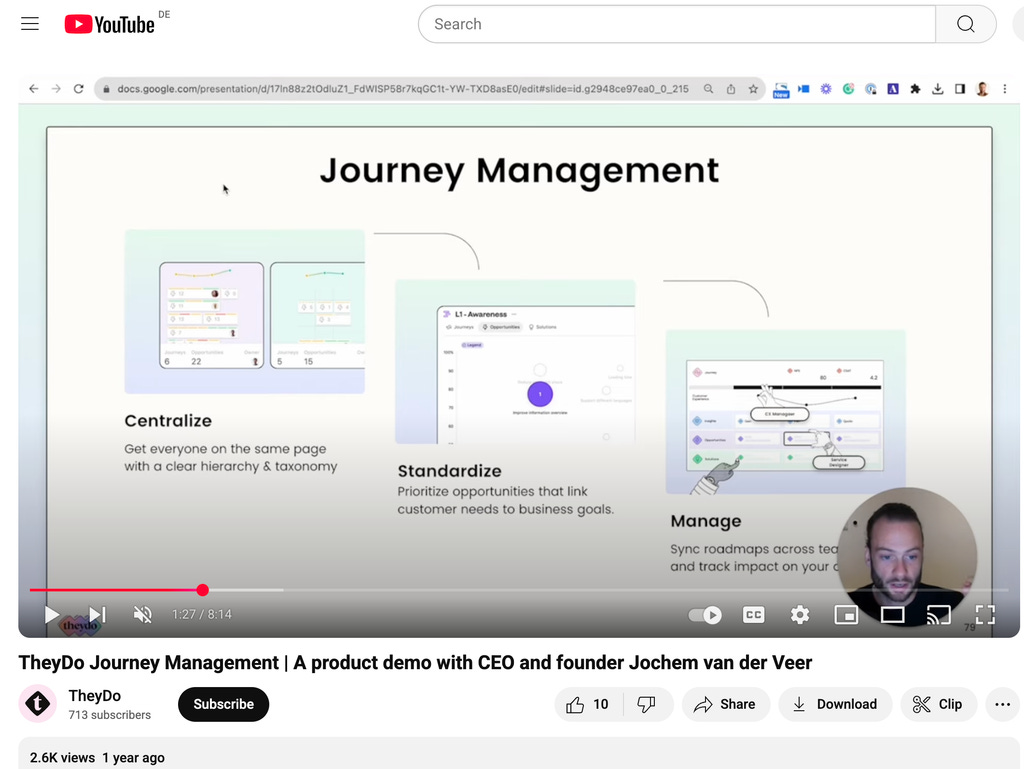1024x769 pixels.
Task: Open the YouTube hamburger guide menu
Action: 30,24
